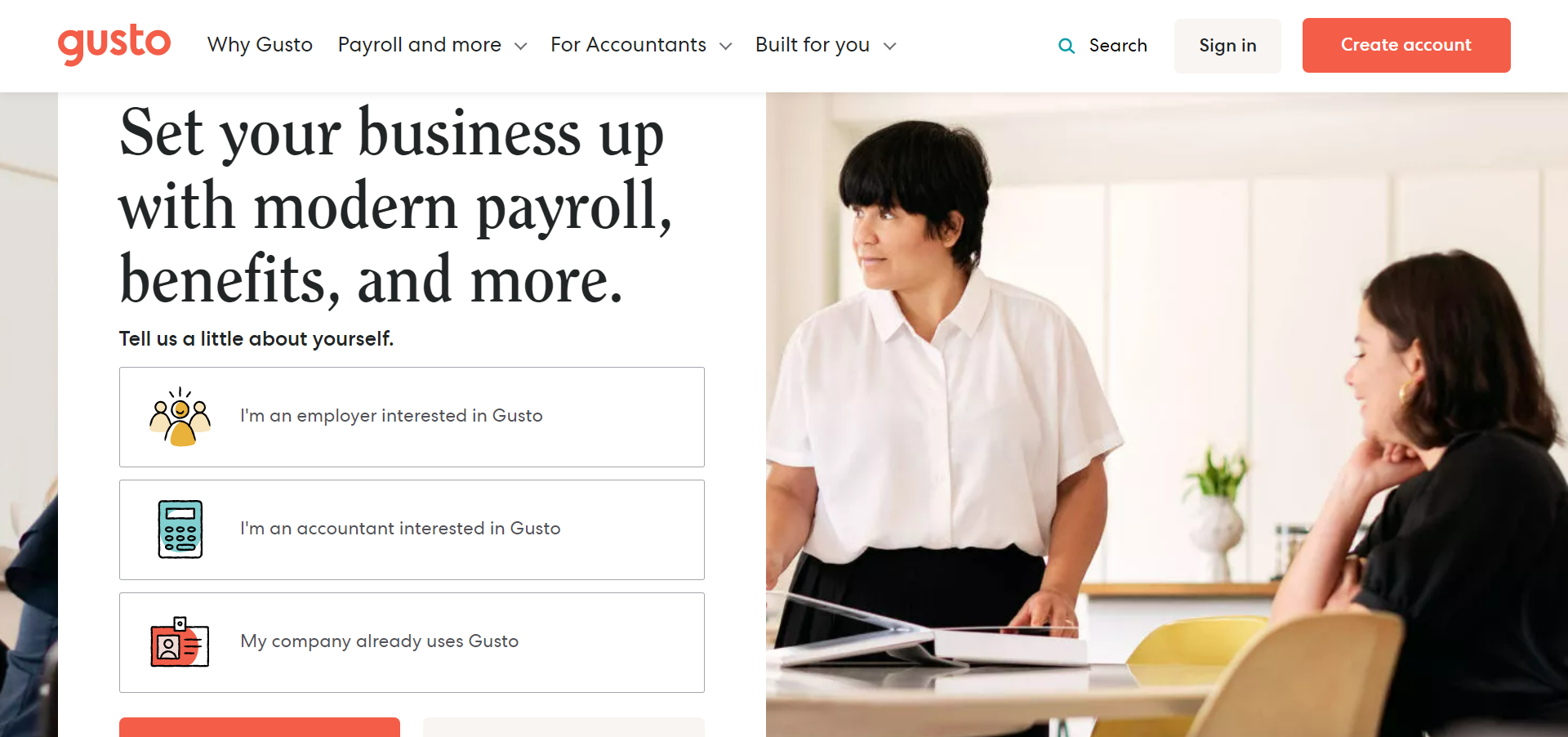The height and width of the screenshot is (737, 1568).
Task: Open the Why Gusto page
Action: [x=260, y=45]
